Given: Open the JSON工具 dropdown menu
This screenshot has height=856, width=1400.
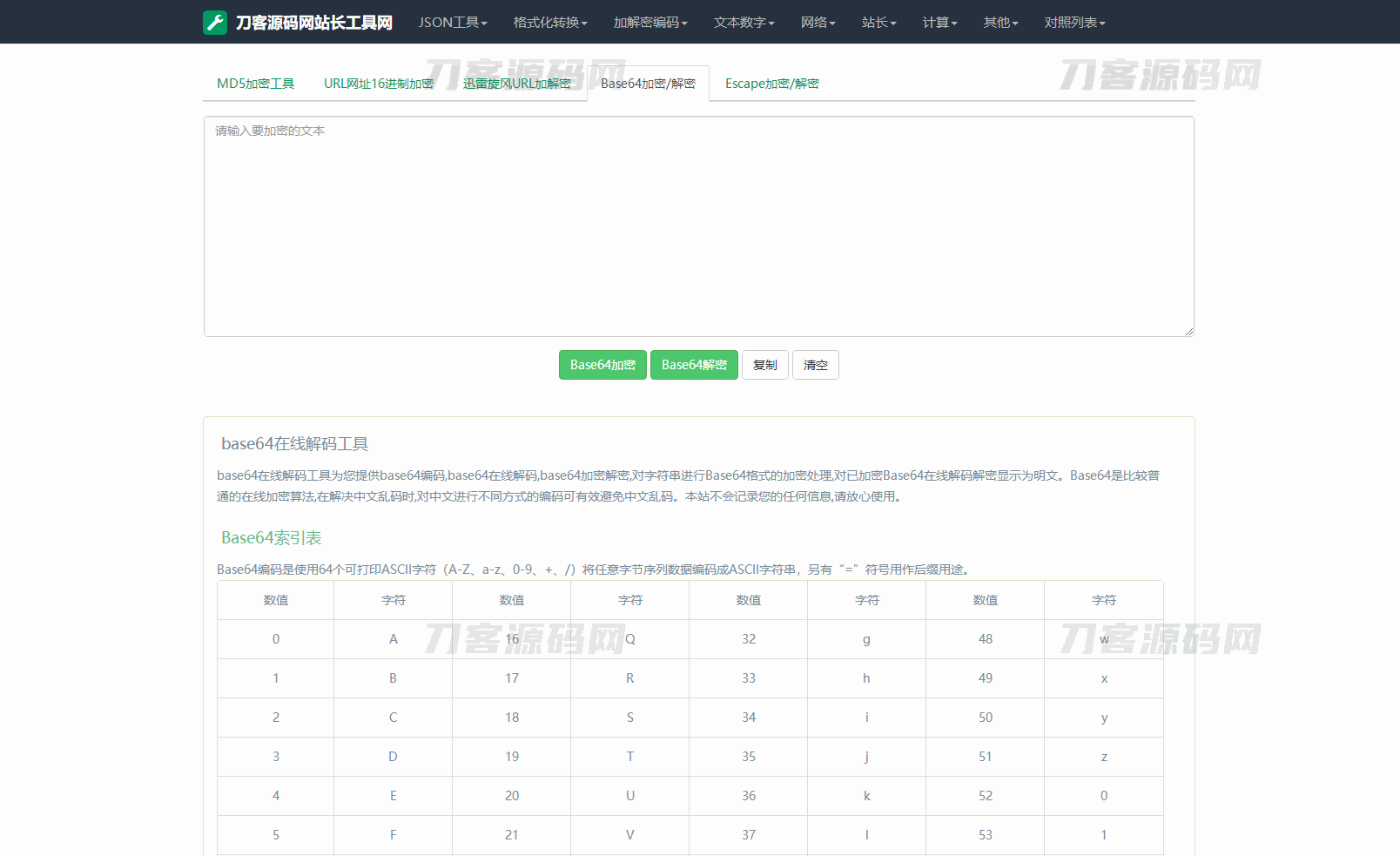Looking at the screenshot, I should [x=452, y=23].
